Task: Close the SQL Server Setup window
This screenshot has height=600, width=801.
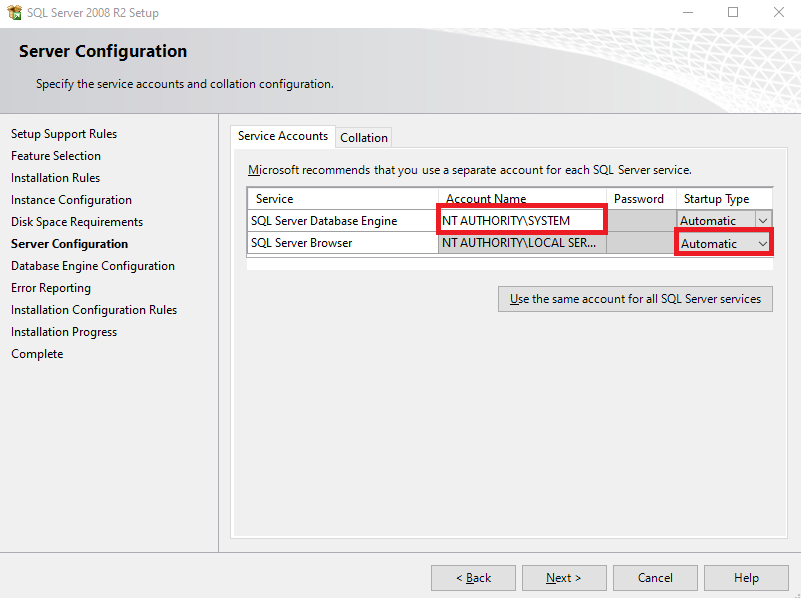Action: pyautogui.click(x=779, y=12)
